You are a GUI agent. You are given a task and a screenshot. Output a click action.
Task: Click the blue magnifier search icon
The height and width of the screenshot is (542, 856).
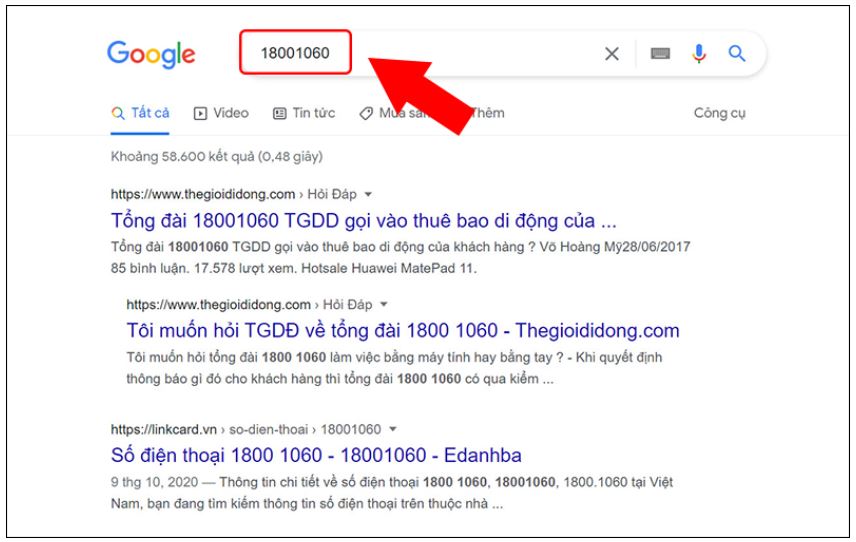(x=736, y=53)
